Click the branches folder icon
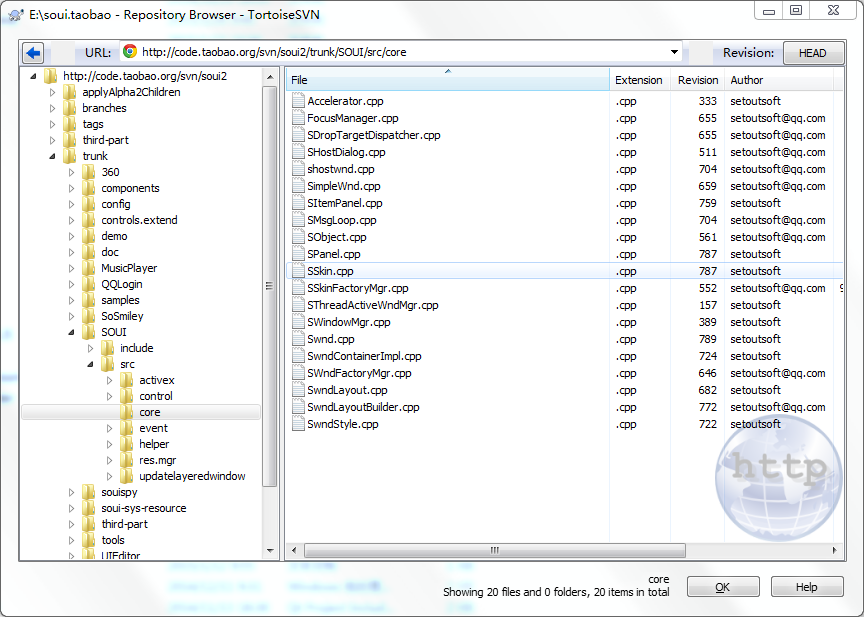This screenshot has width=864, height=617. click(69, 108)
